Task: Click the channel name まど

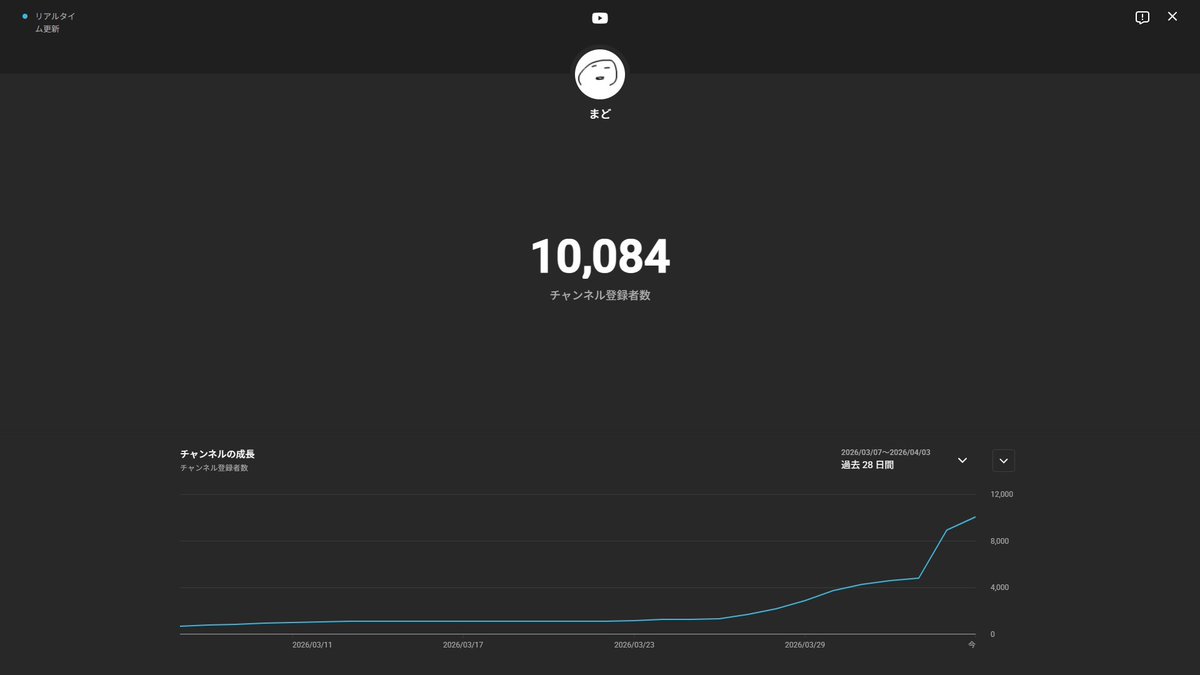Action: coord(600,114)
